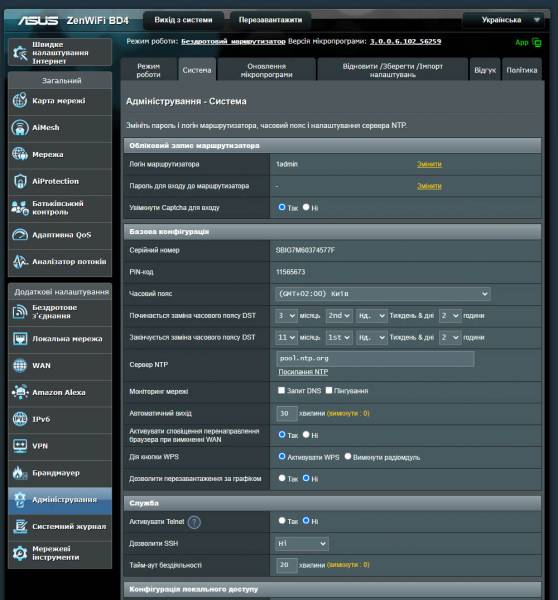Click the local network monitor icon

click(20, 339)
